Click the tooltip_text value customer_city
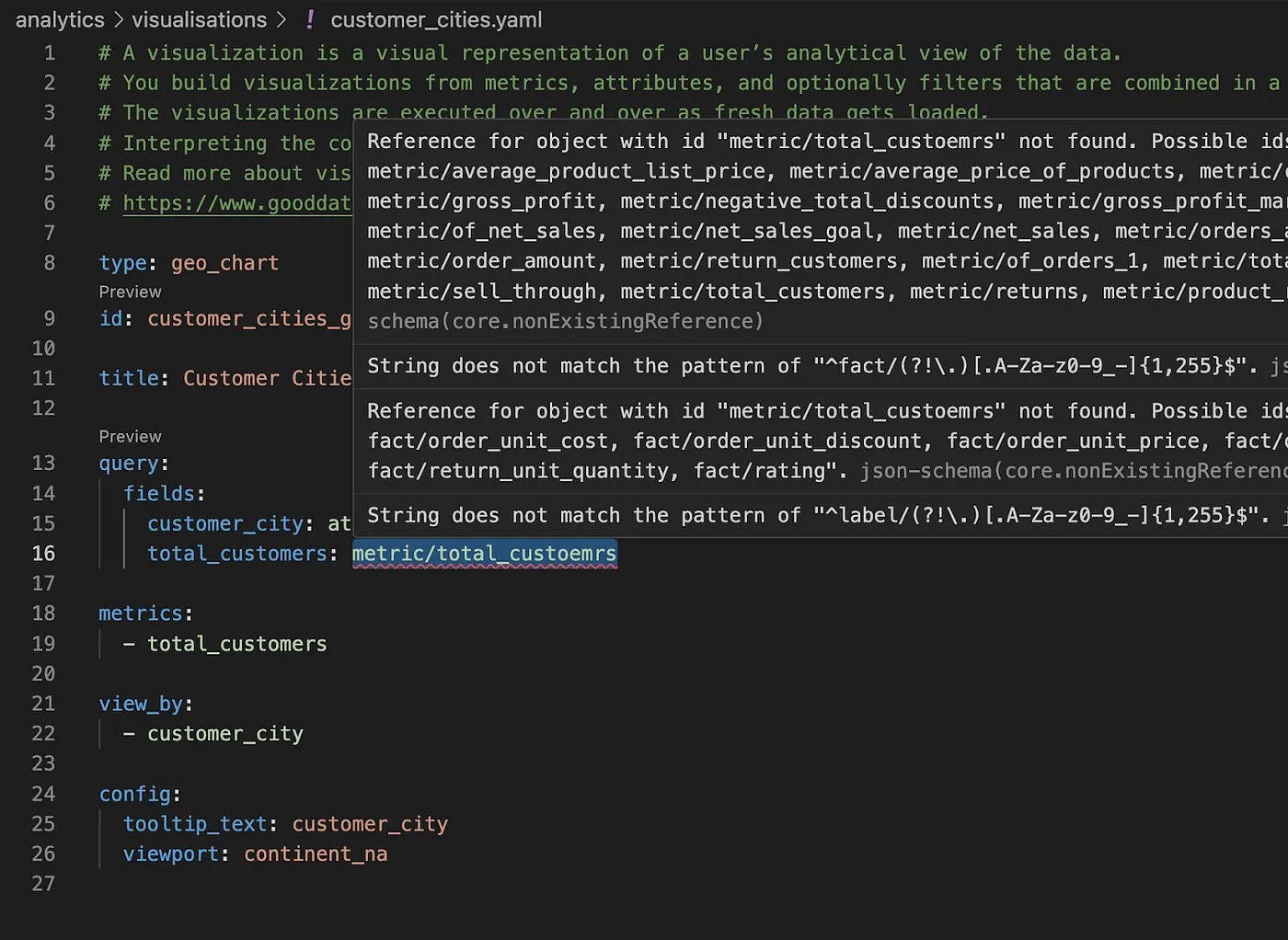Image resolution: width=1288 pixels, height=940 pixels. point(370,823)
